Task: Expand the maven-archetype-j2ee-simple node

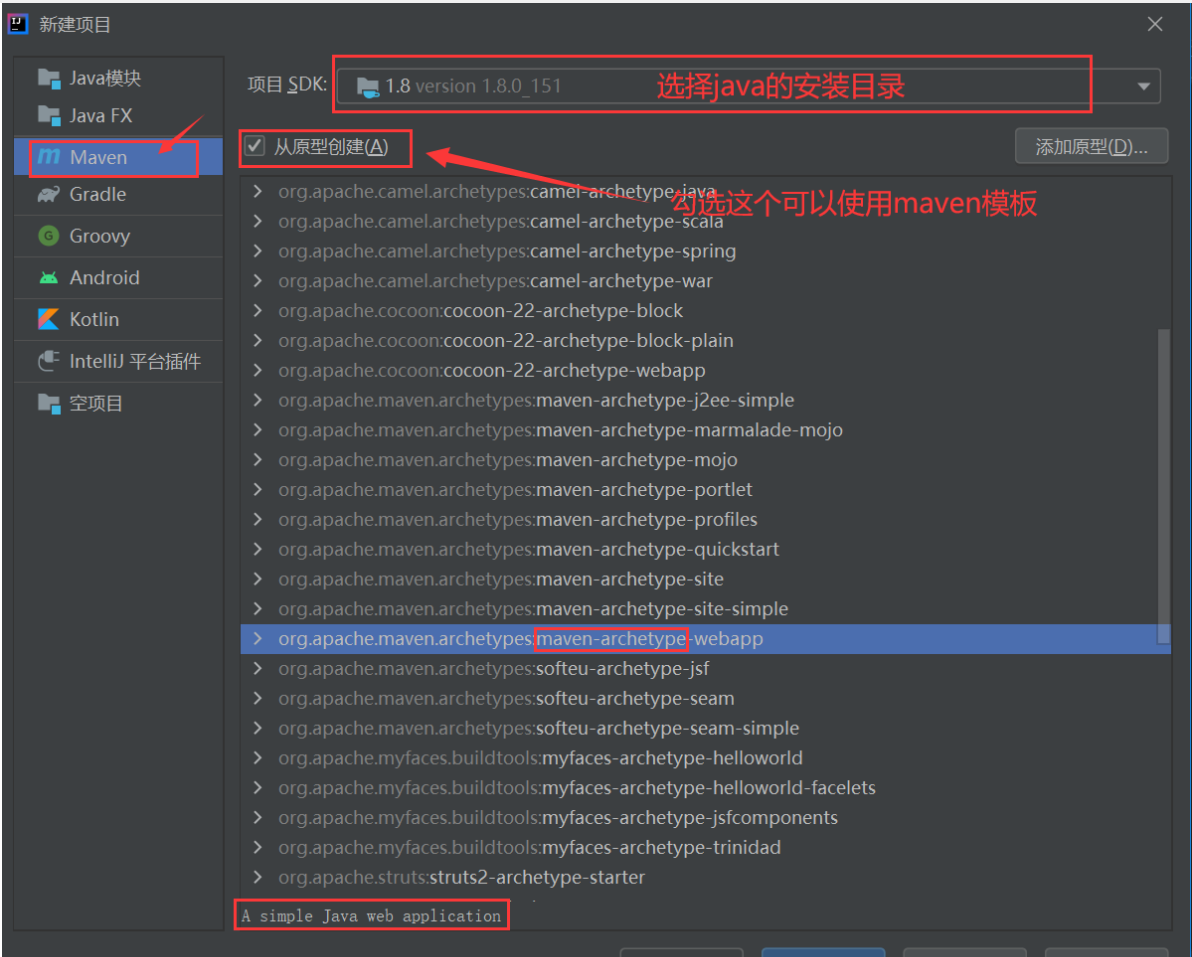Action: [x=258, y=400]
